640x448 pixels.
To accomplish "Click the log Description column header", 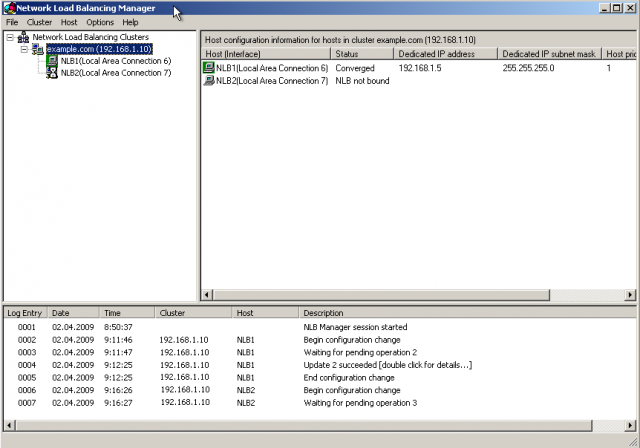I will tap(468, 313).
